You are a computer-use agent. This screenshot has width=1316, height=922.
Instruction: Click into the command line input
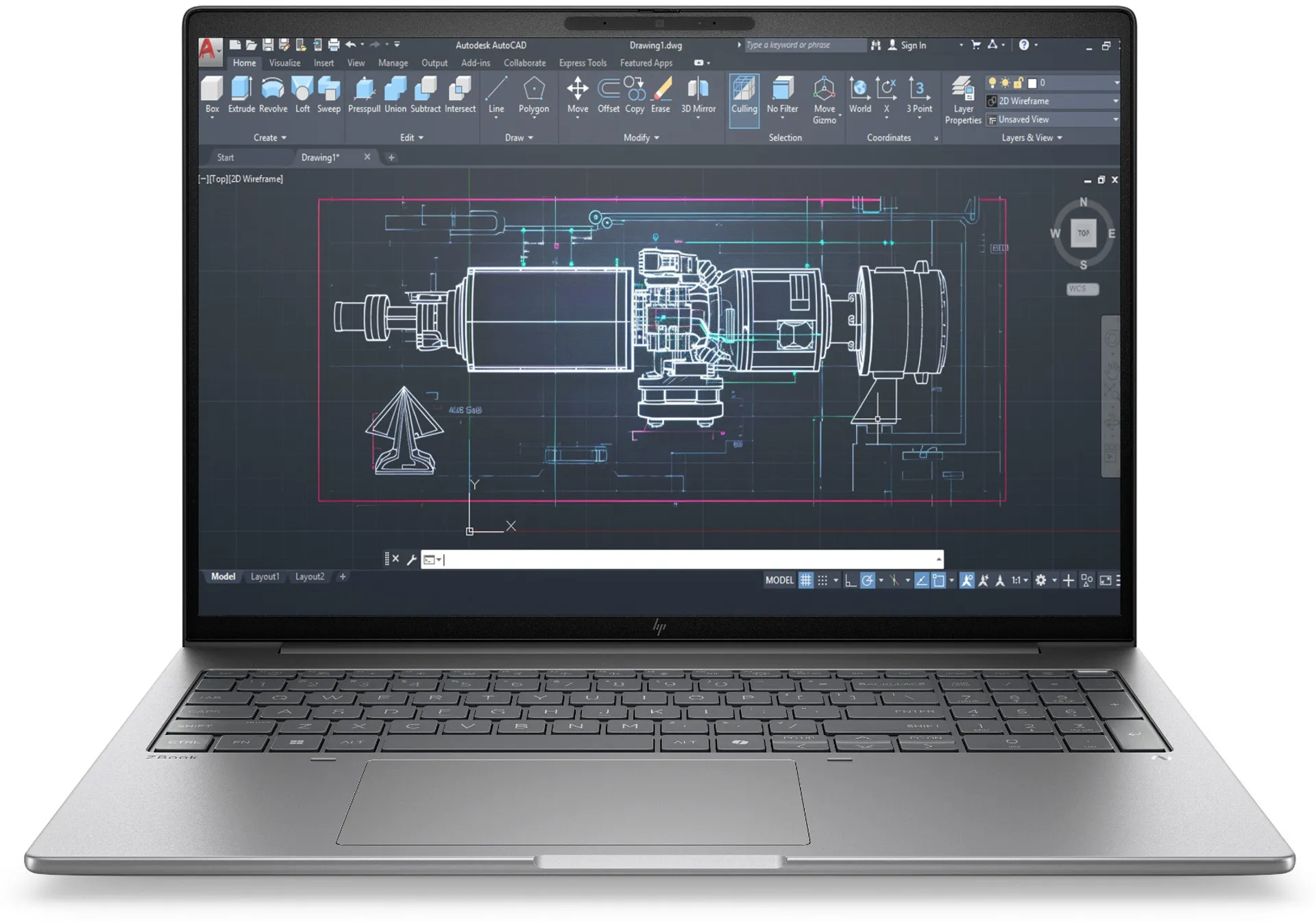(685, 560)
